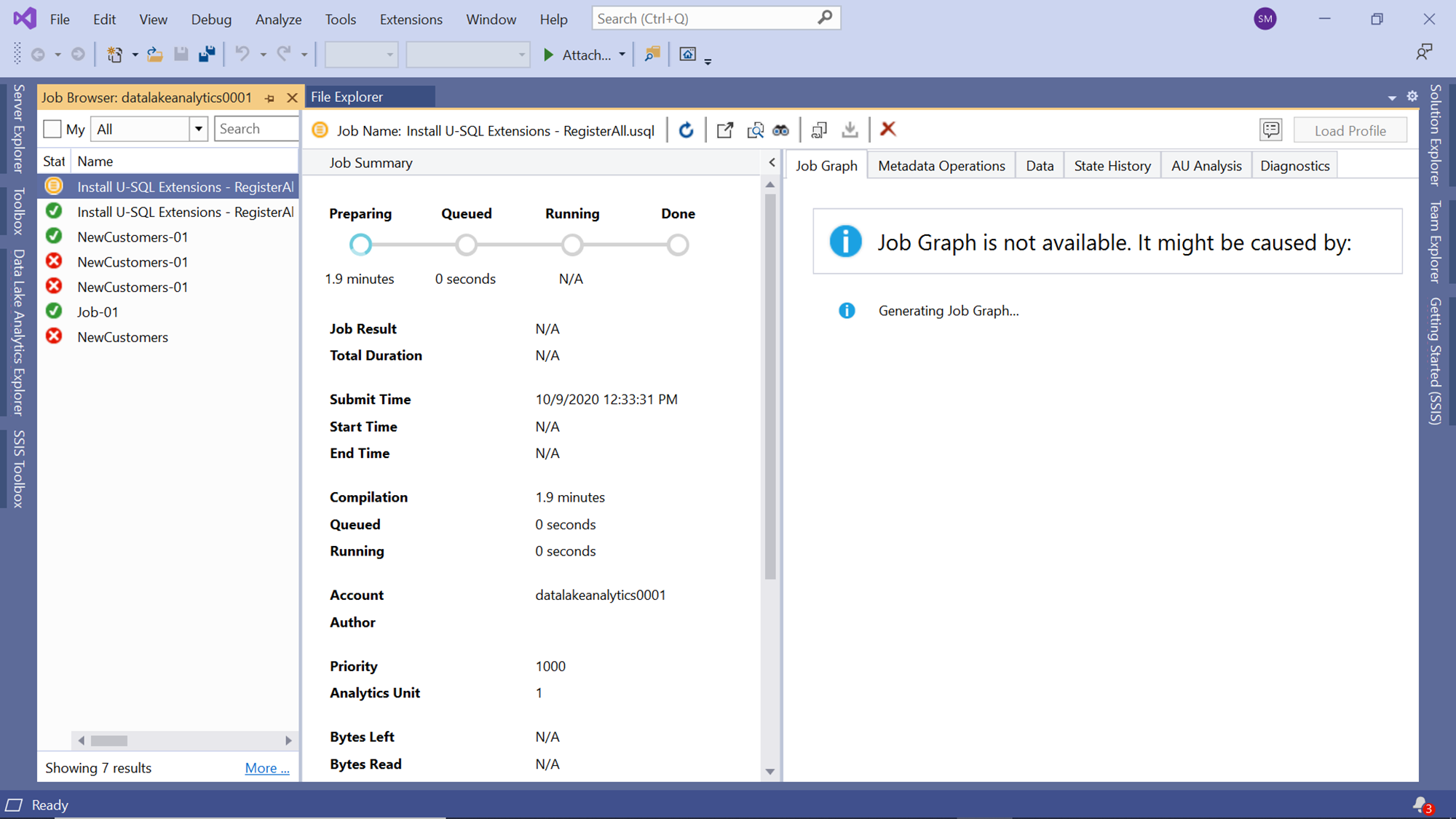This screenshot has height=819, width=1456.
Task: Click Save All toolbar icon
Action: point(207,55)
